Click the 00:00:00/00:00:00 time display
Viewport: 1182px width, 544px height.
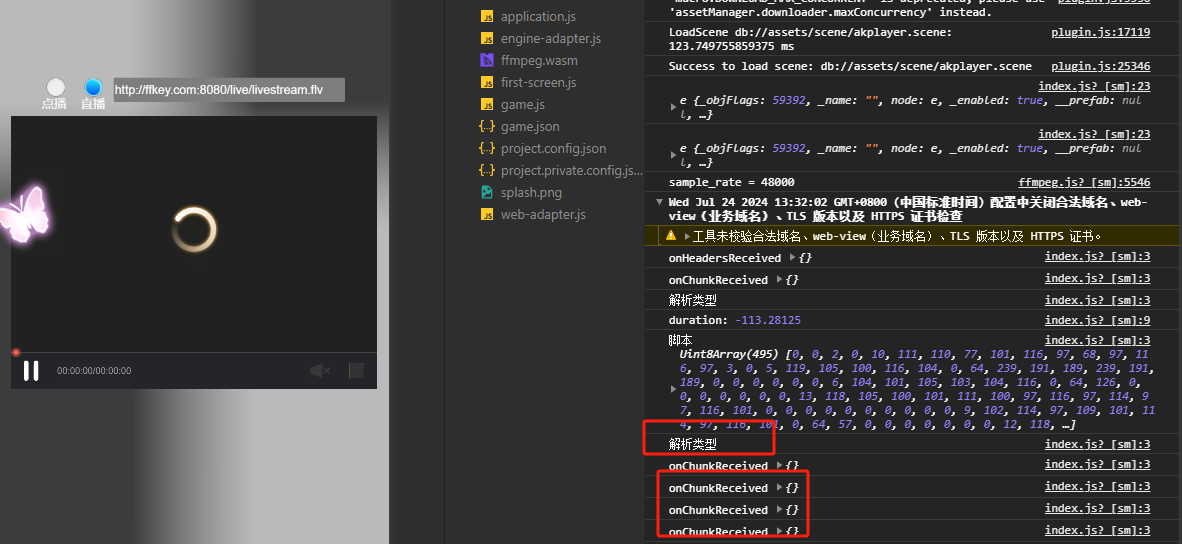coord(94,371)
